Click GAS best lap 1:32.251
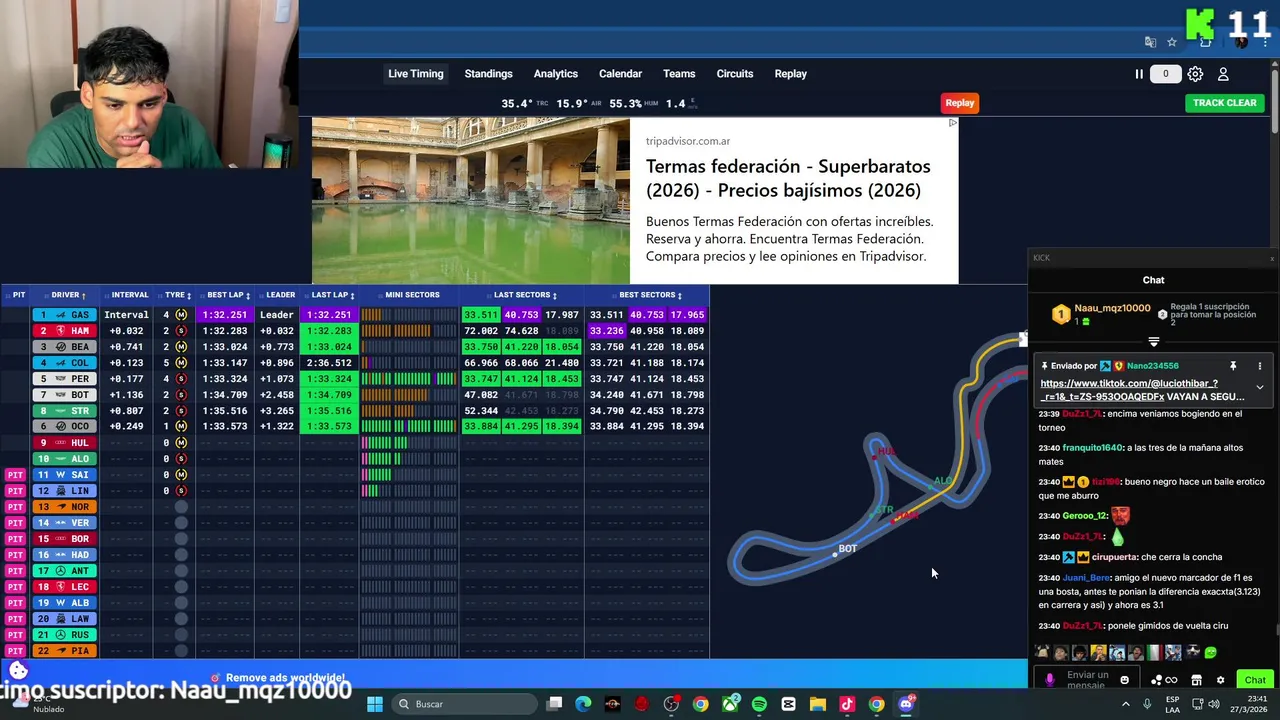 click(225, 315)
